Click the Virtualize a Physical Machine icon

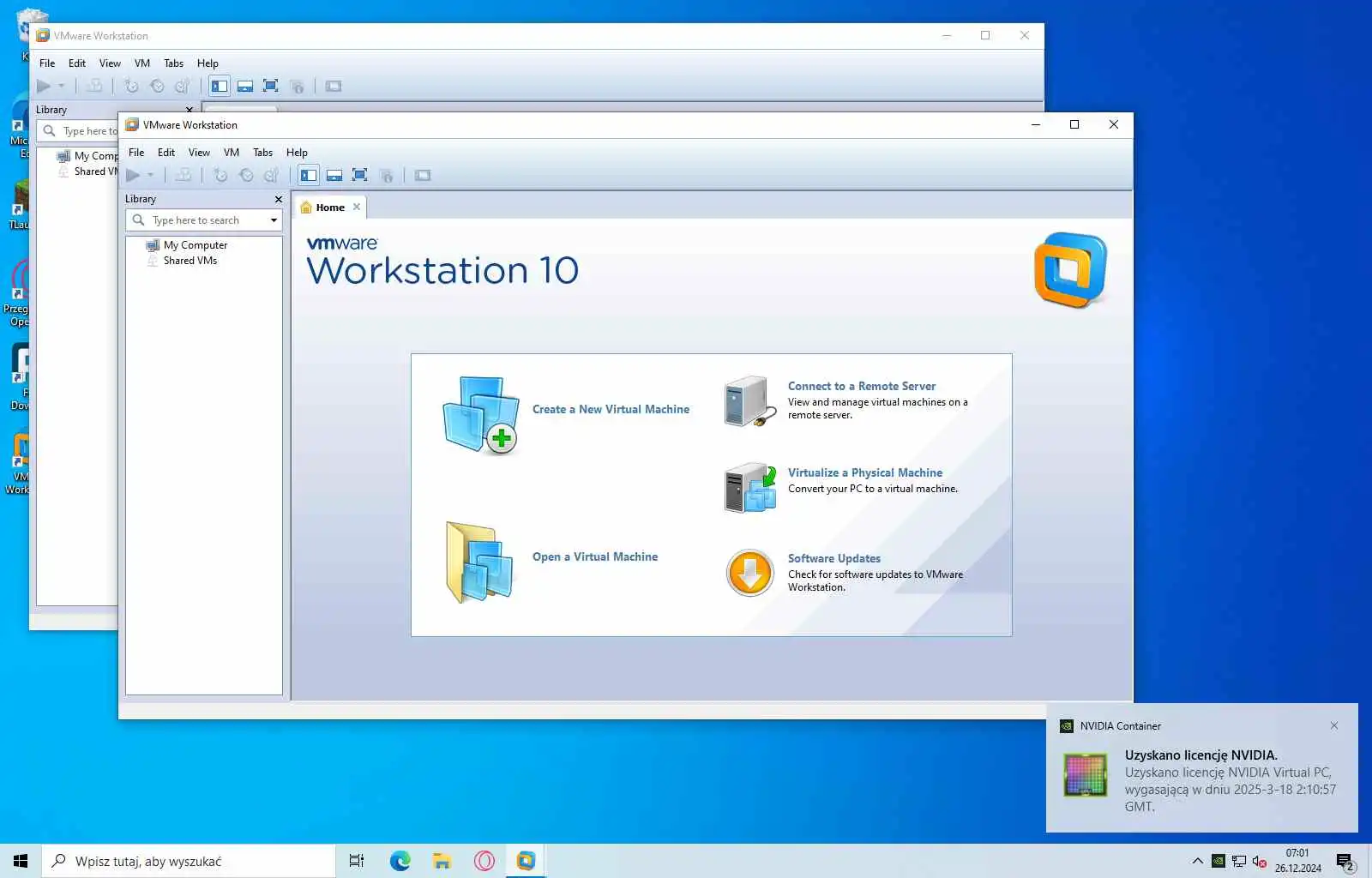pyautogui.click(x=750, y=487)
